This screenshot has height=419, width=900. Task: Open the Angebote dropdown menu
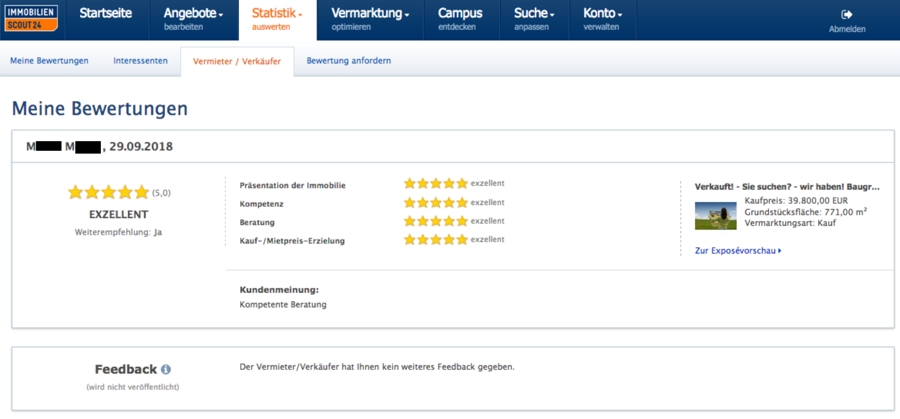click(194, 20)
